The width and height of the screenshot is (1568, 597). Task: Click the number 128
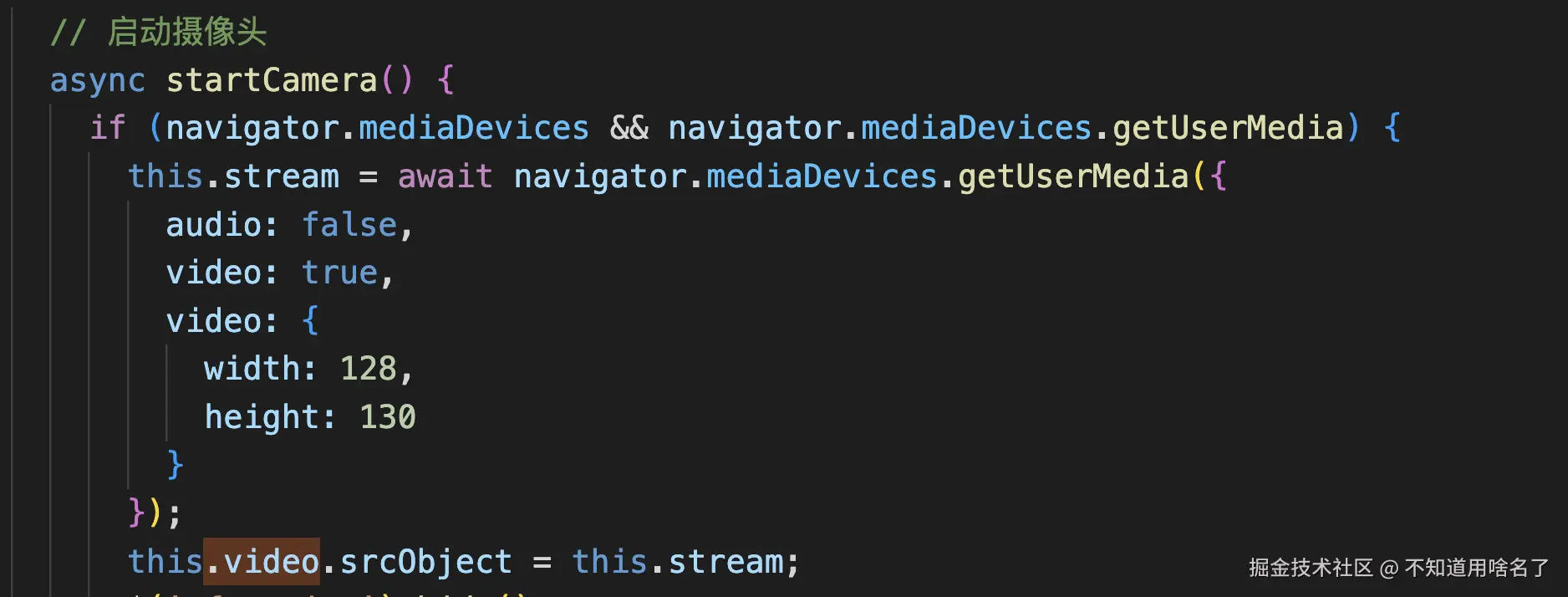pyautogui.click(x=368, y=369)
